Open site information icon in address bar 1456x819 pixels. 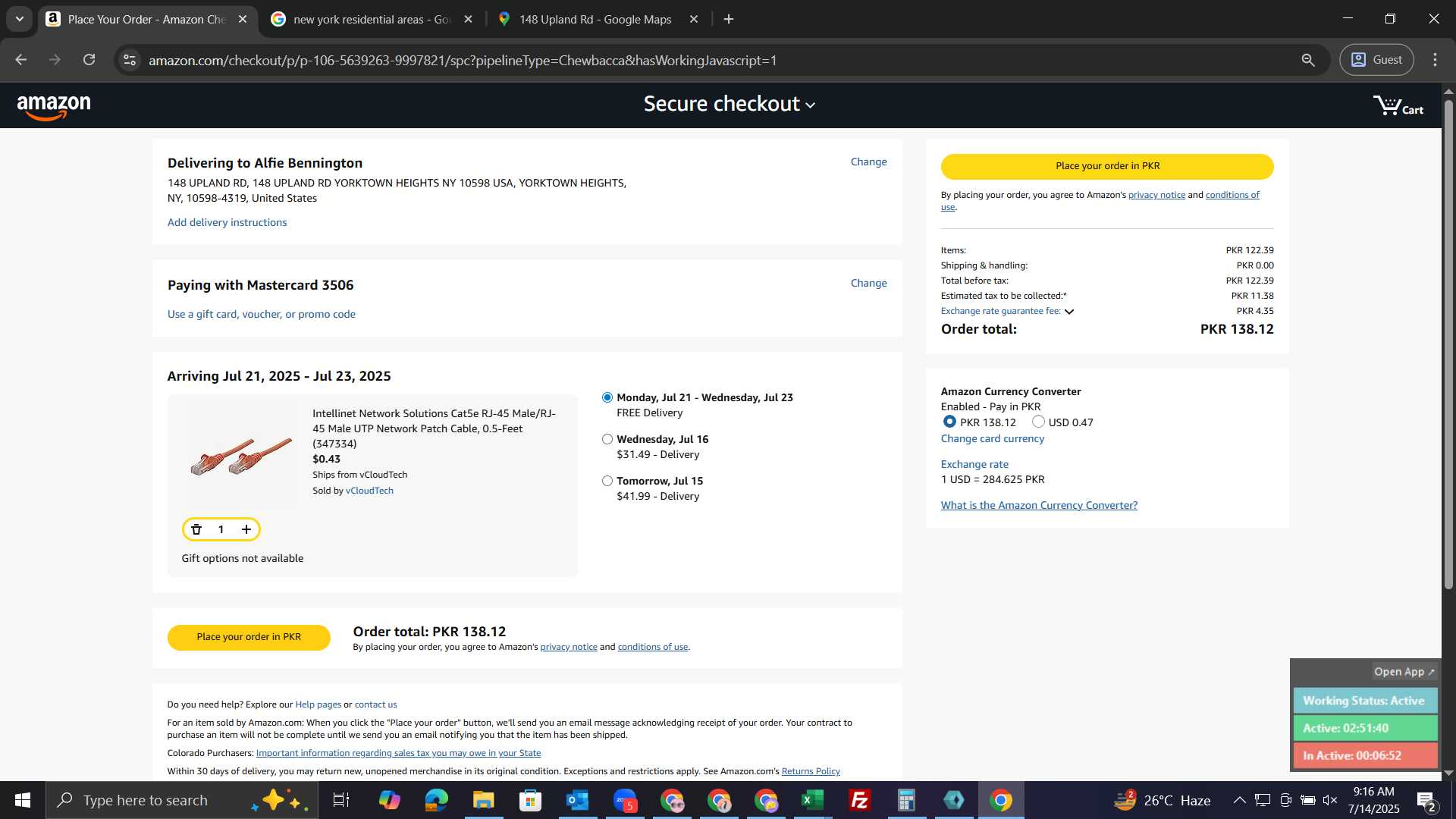(x=130, y=60)
